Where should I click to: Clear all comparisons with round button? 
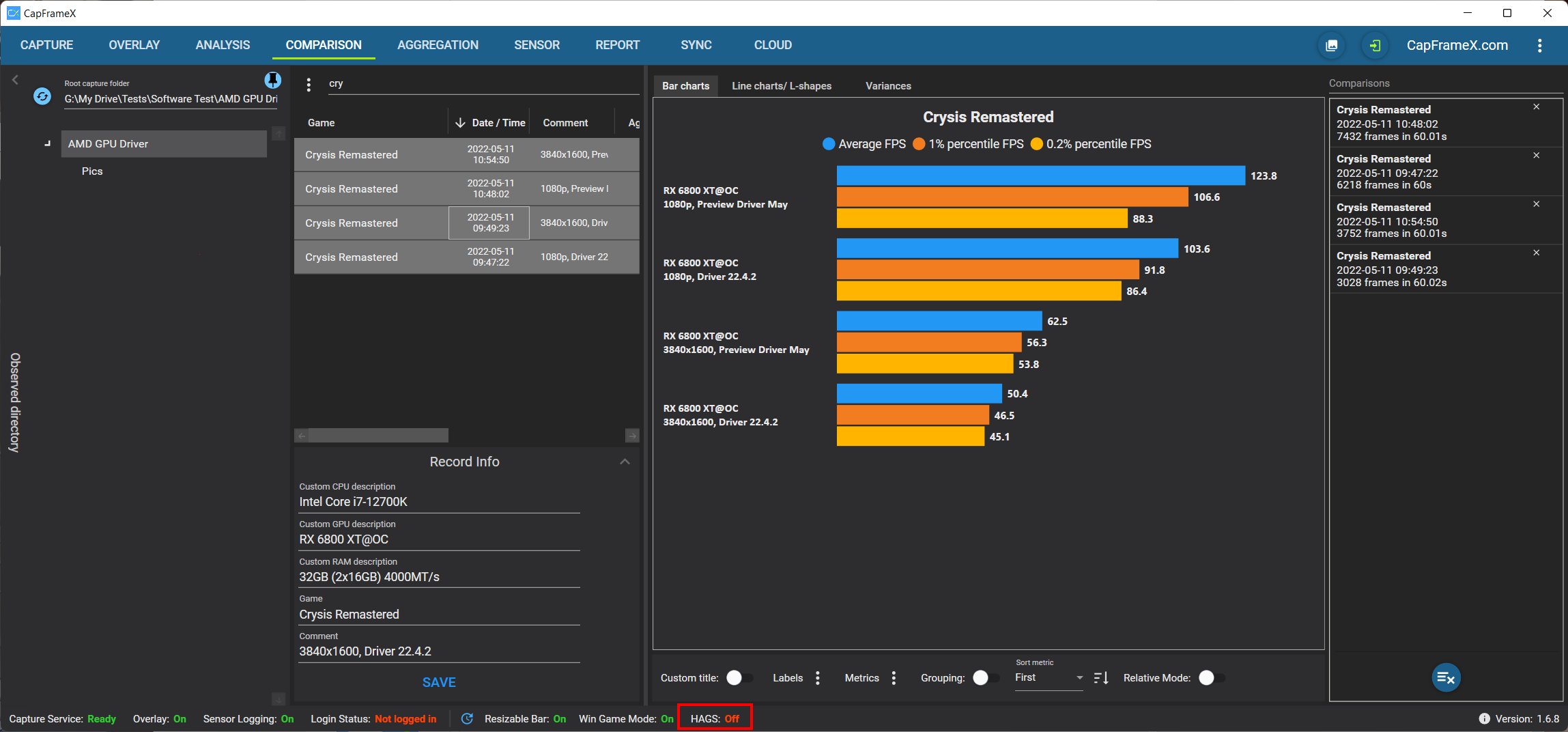pyautogui.click(x=1446, y=677)
